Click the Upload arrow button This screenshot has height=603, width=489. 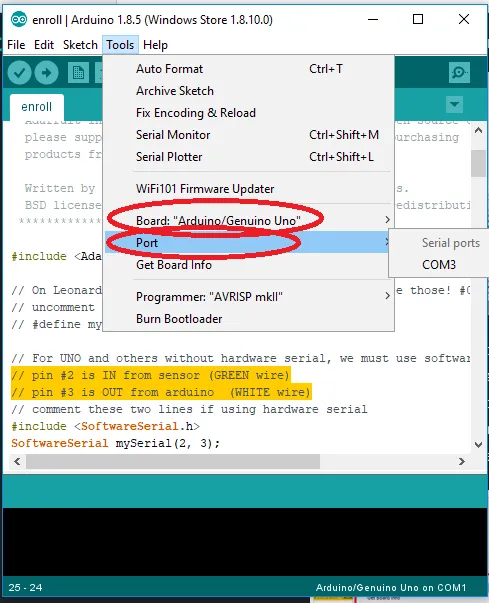pos(47,72)
